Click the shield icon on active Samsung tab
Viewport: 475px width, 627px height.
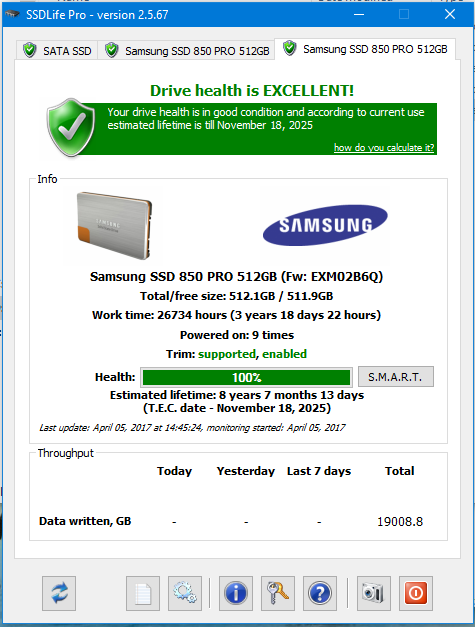tap(289, 48)
